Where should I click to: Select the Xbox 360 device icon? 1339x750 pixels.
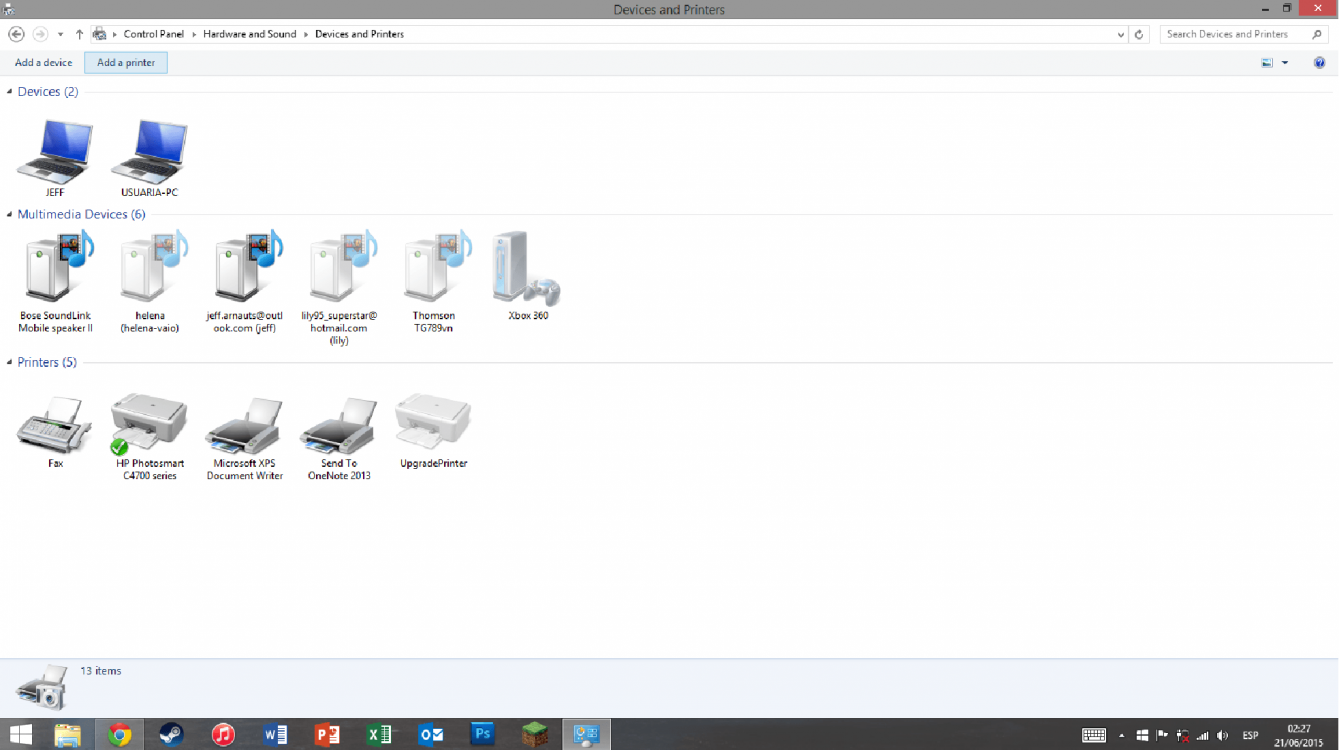527,269
